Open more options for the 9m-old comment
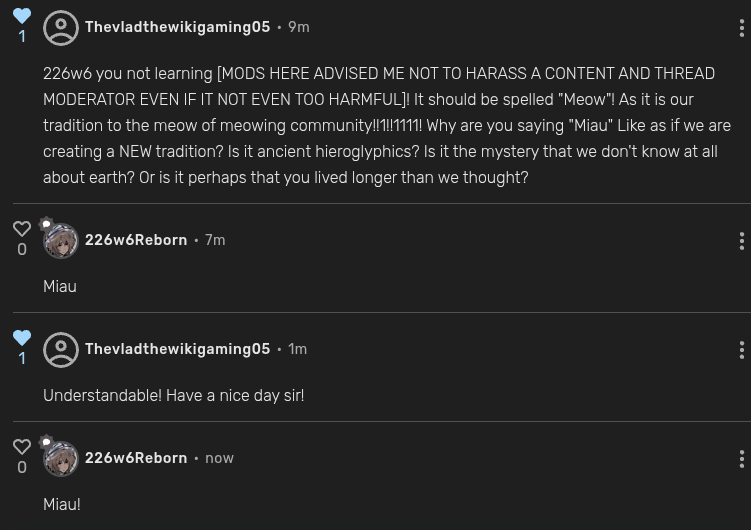 click(741, 28)
